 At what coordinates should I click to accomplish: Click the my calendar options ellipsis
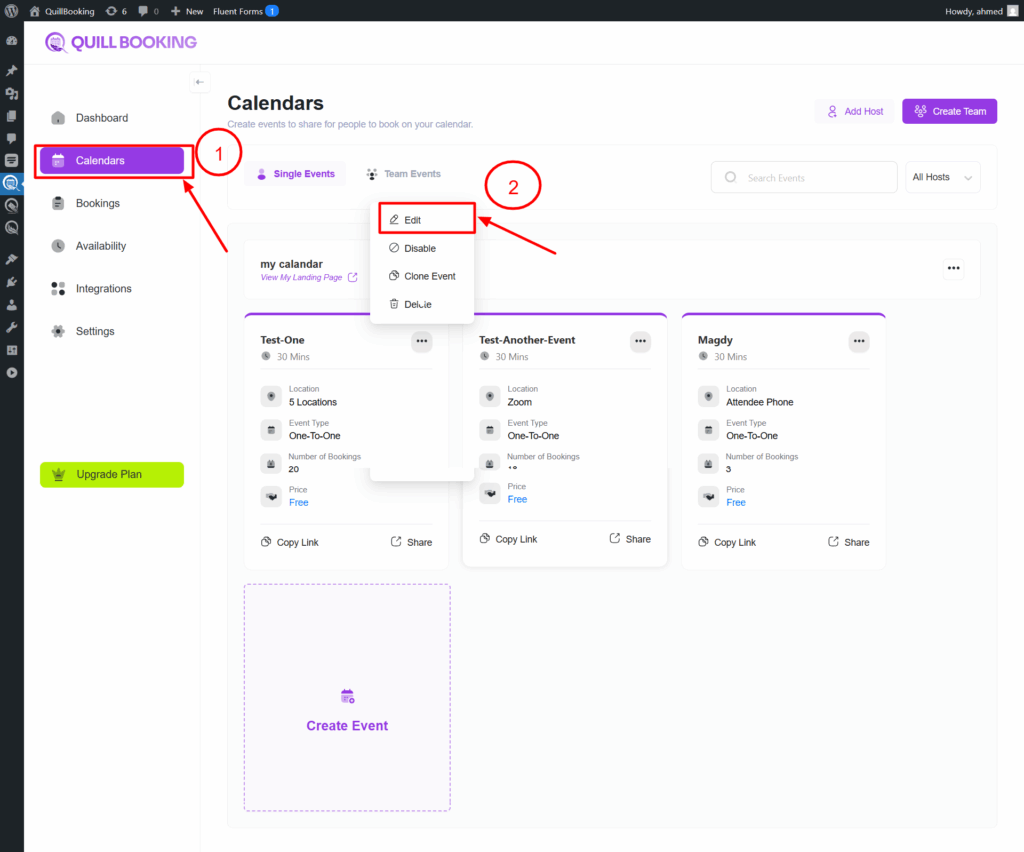pos(953,268)
